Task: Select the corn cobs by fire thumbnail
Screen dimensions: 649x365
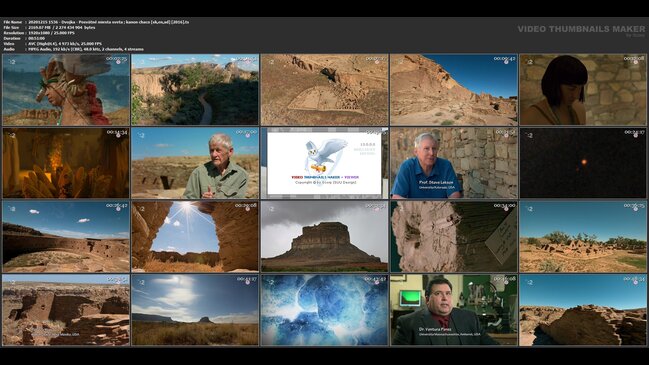Action: click(66, 163)
